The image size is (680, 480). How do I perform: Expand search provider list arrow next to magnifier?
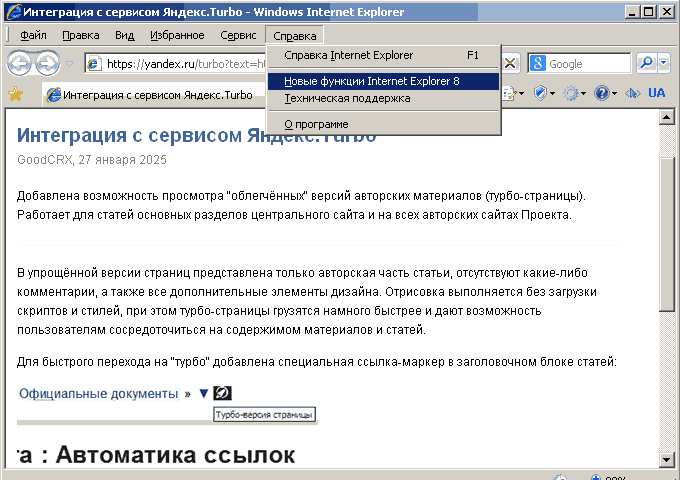[x=664, y=63]
